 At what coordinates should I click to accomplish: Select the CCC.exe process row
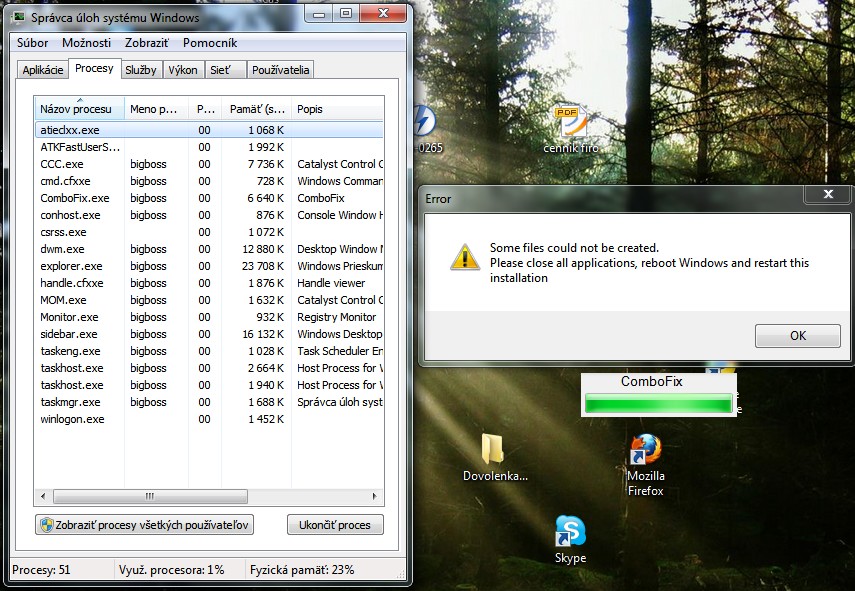pyautogui.click(x=209, y=164)
